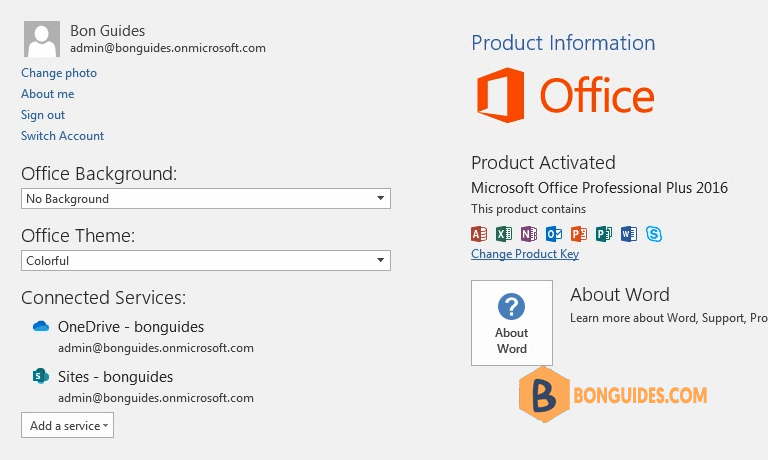This screenshot has width=768, height=460.
Task: Click the Access icon in product list
Action: tap(479, 234)
